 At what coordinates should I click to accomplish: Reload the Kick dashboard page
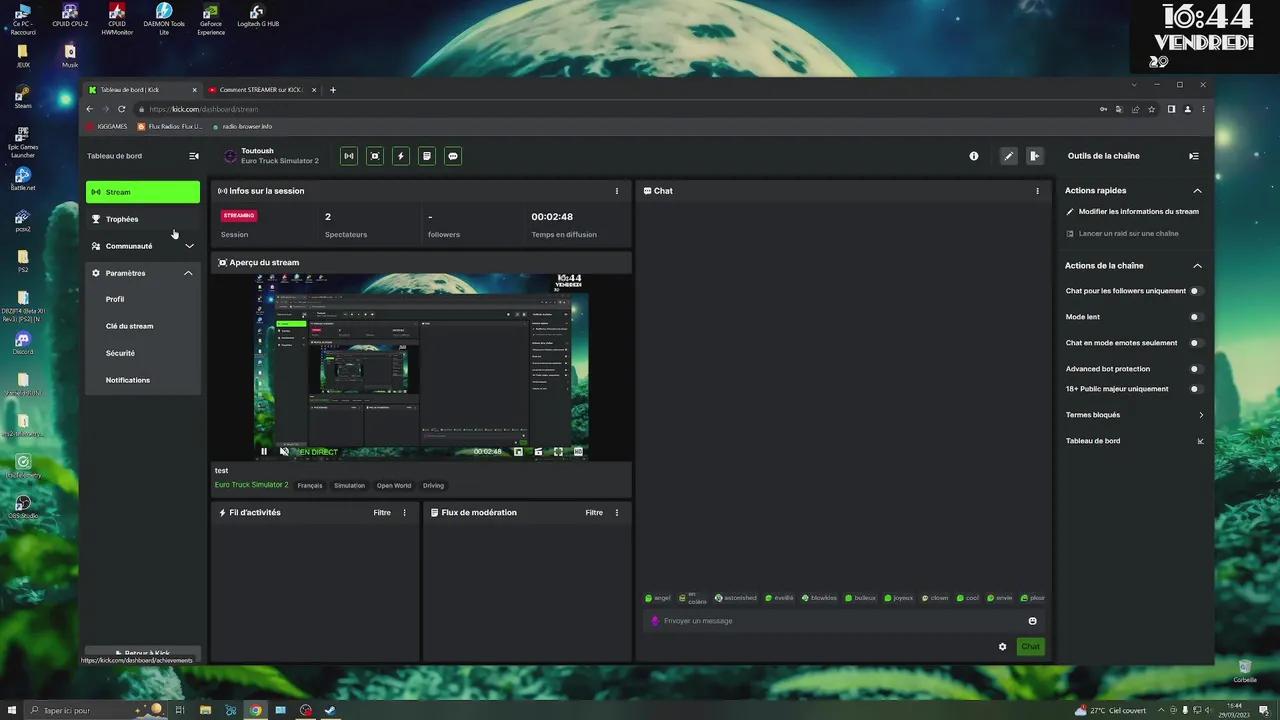pos(122,109)
